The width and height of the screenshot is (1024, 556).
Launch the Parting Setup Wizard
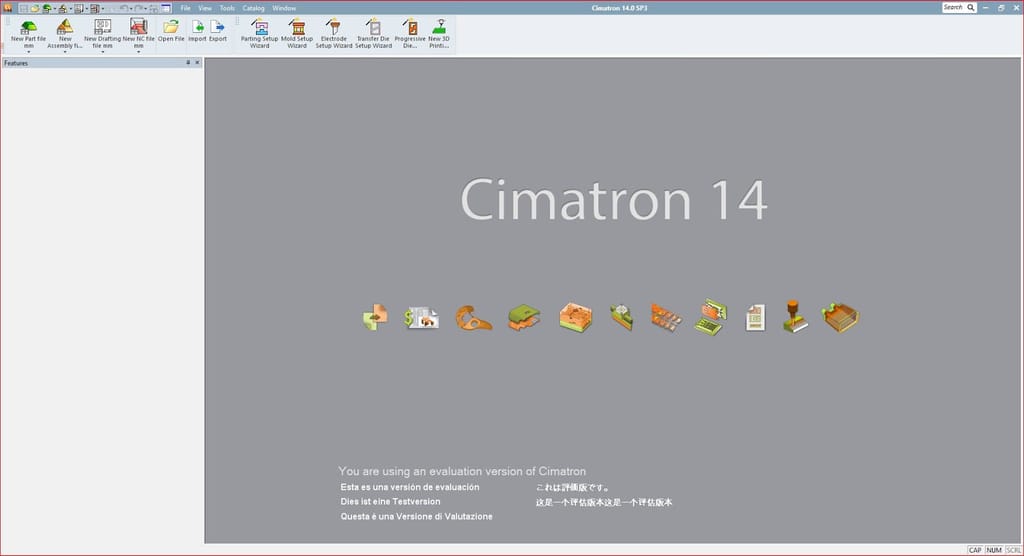259,33
